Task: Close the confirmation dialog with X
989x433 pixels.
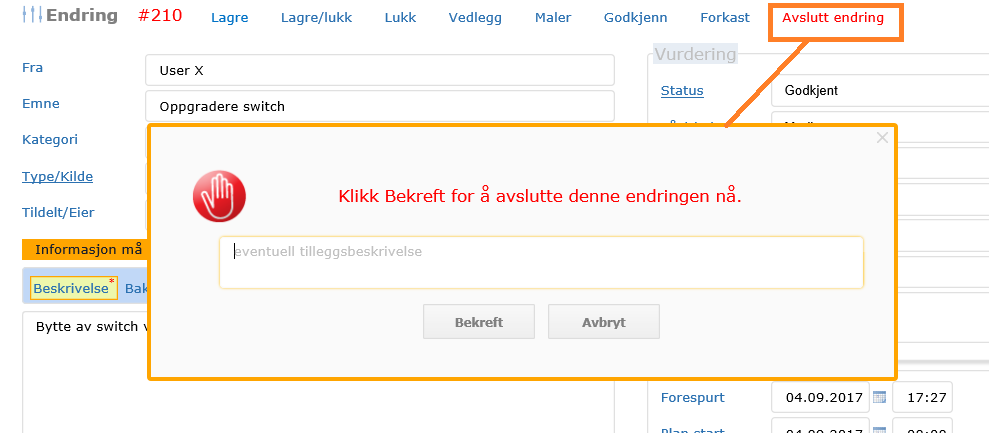Action: point(882,138)
